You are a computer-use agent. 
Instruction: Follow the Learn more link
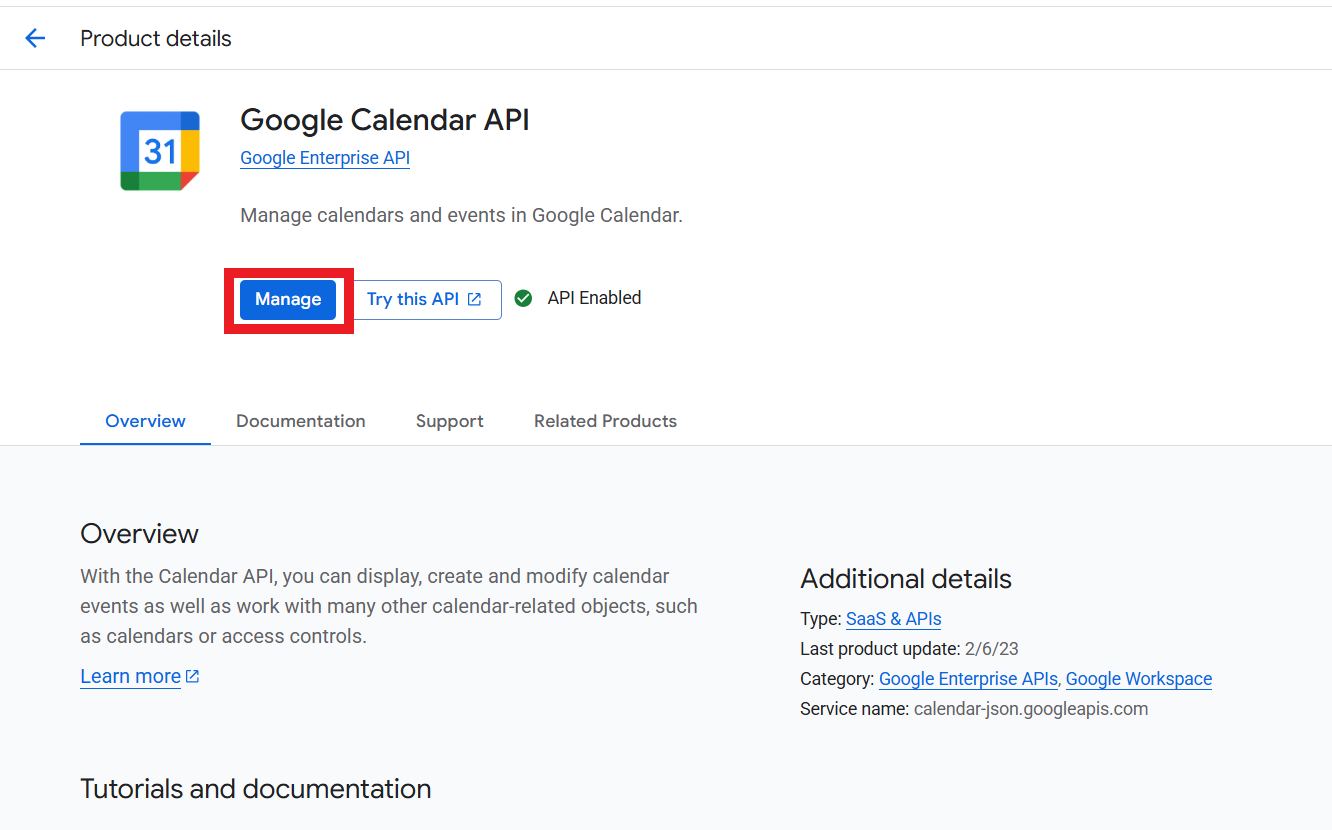140,676
